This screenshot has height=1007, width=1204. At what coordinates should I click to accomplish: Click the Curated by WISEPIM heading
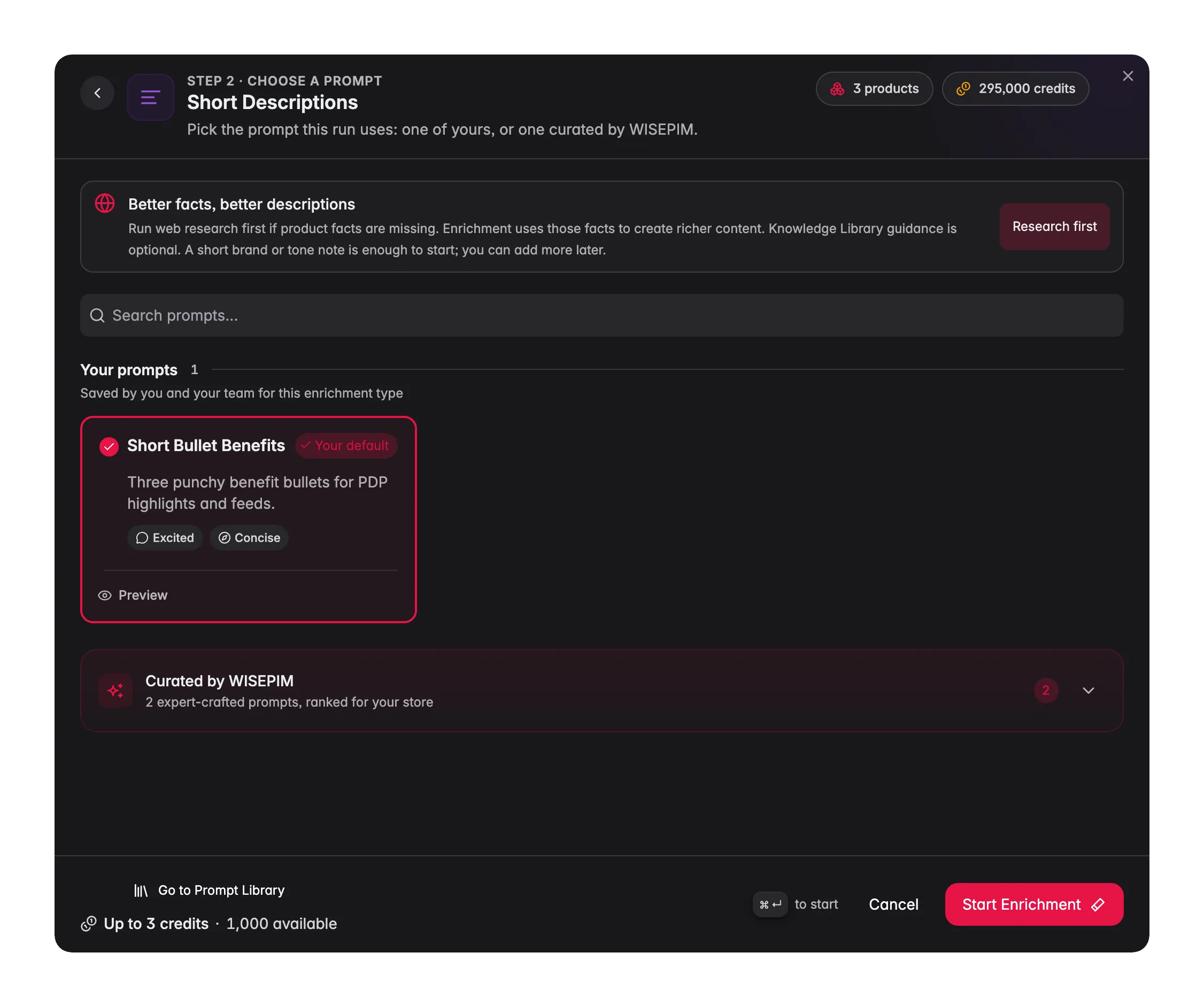220,681
